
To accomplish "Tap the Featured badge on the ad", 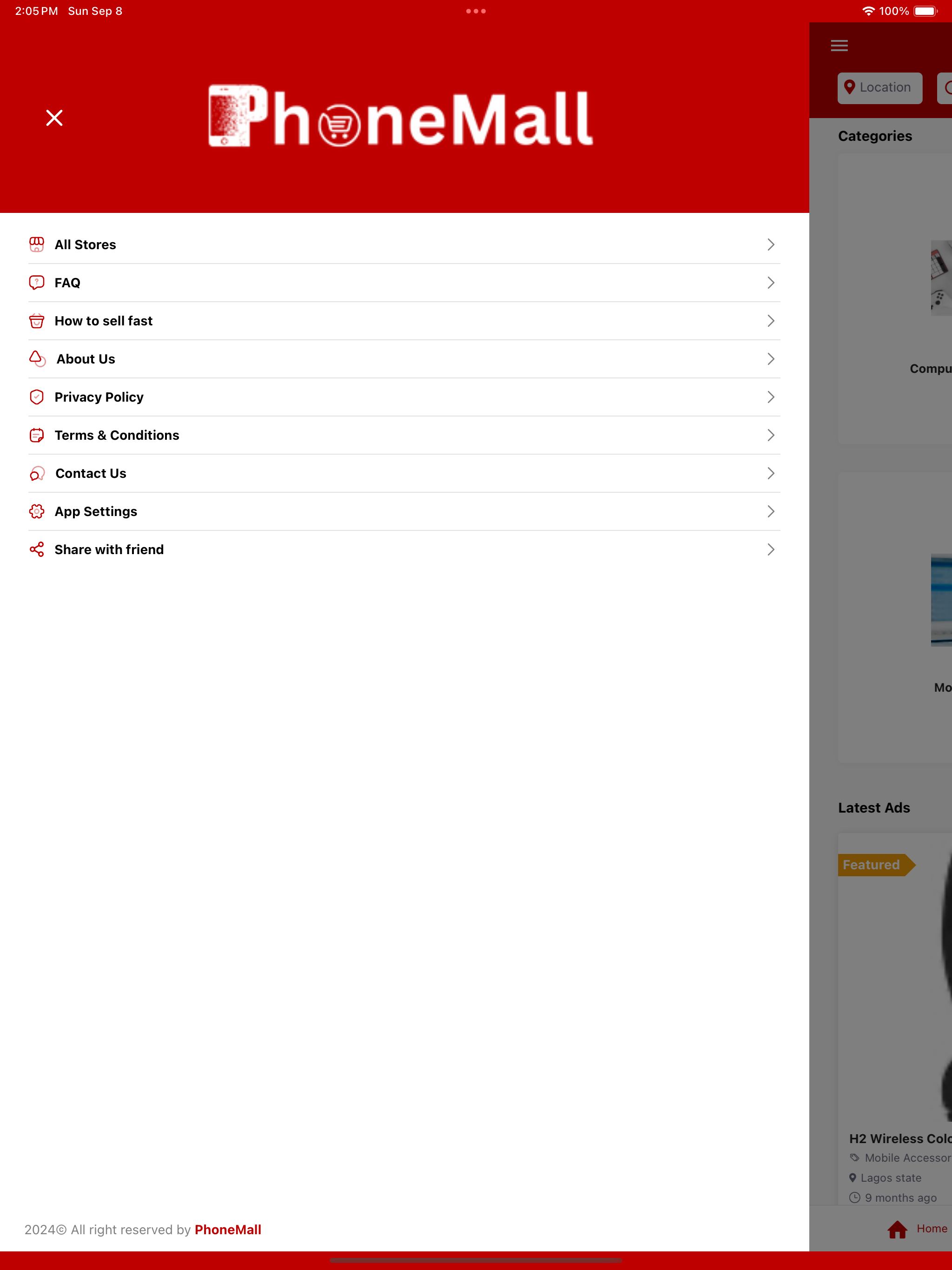I will 876,865.
